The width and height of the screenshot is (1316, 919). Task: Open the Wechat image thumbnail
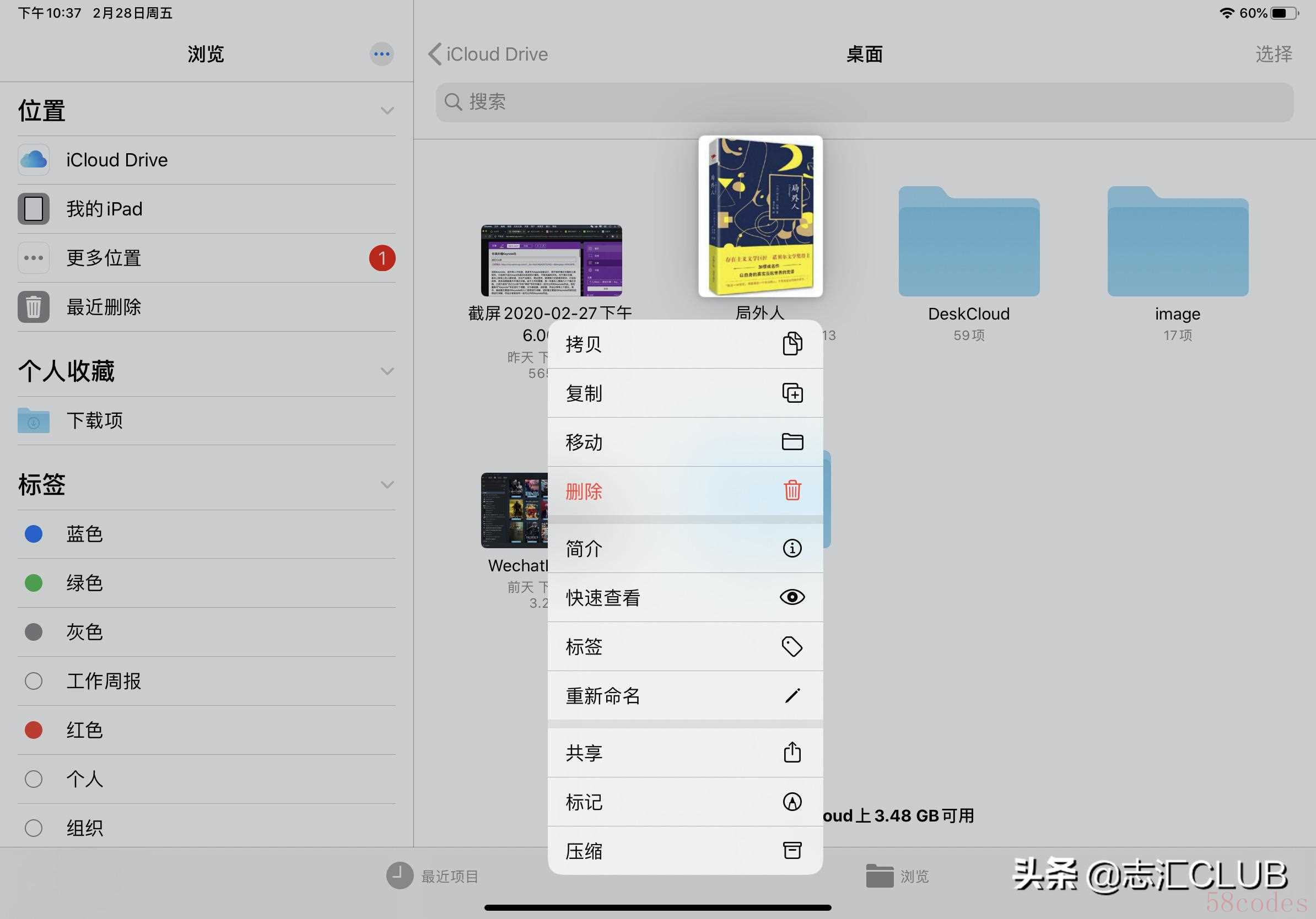[515, 511]
